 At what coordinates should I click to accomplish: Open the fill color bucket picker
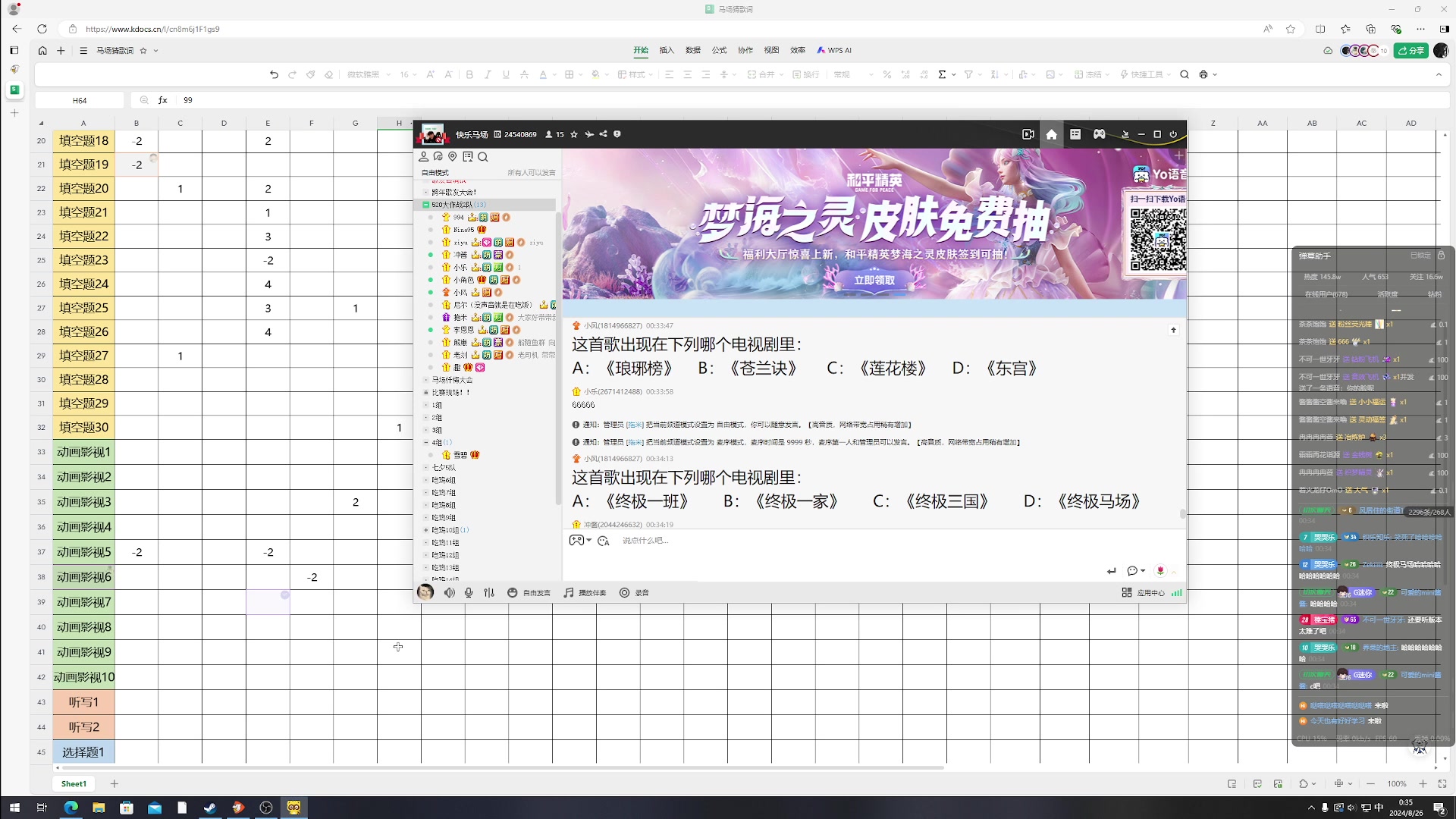pos(596,74)
